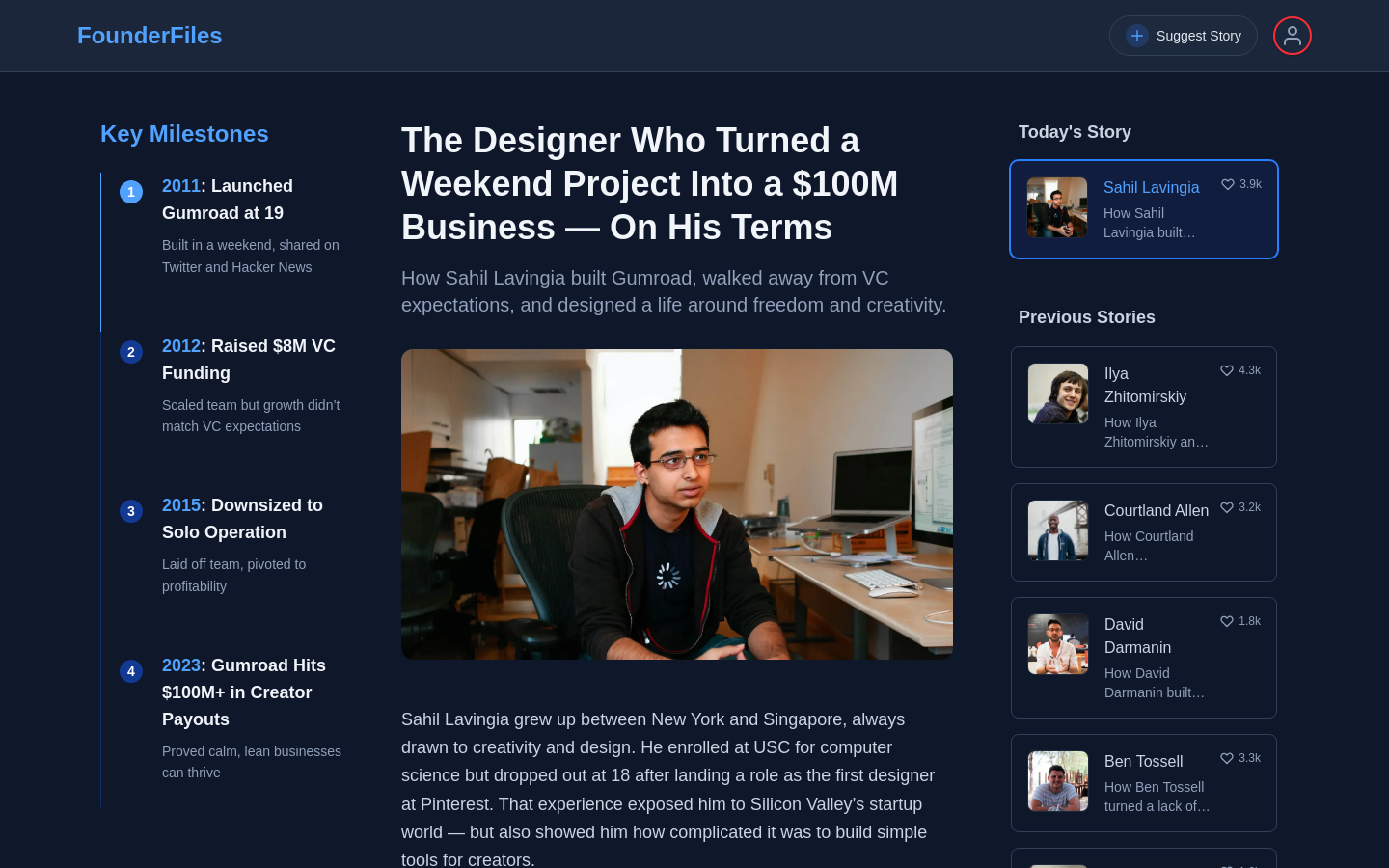Click the 3.9k like count
This screenshot has height=868, width=1389.
click(1250, 184)
